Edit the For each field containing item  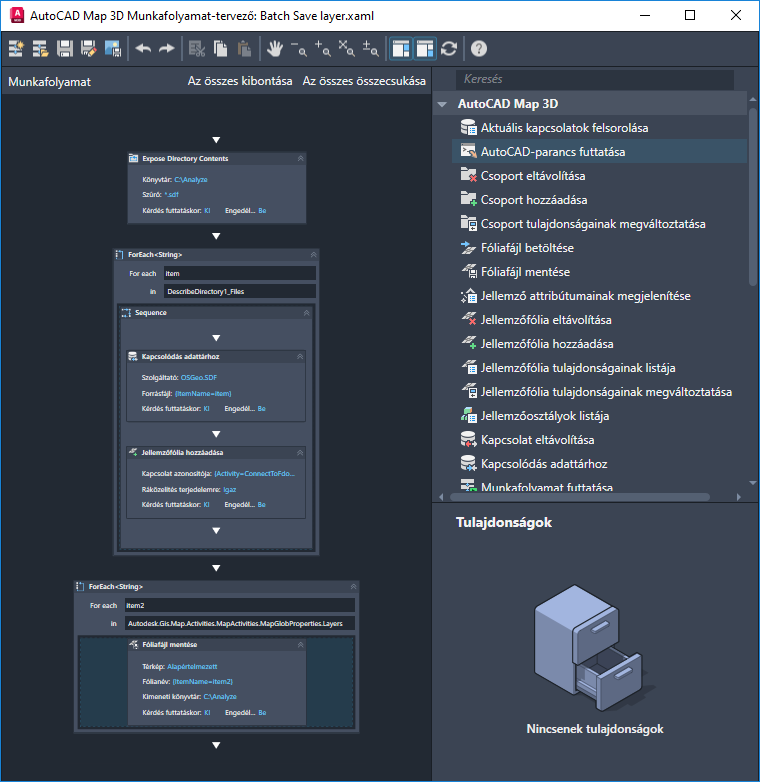click(x=239, y=273)
